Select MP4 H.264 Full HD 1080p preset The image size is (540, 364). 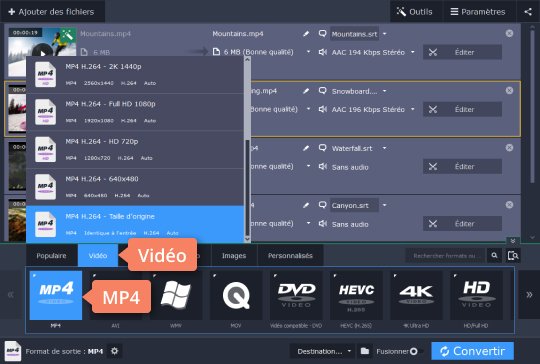click(135, 112)
